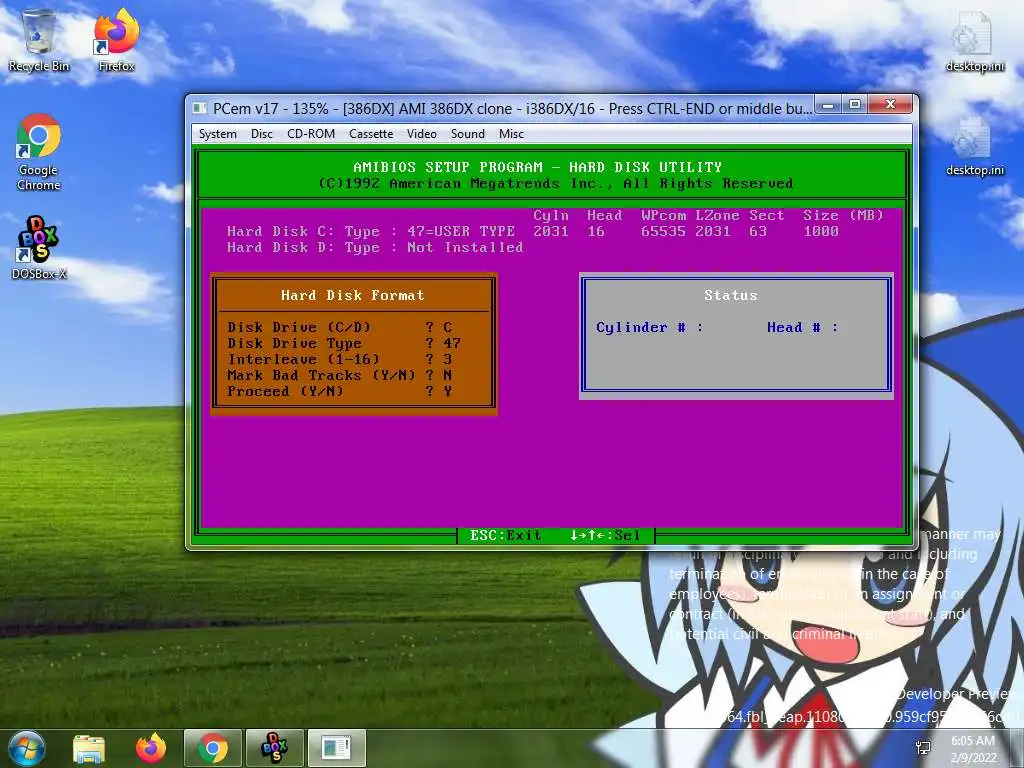Click the 'Interleave (1-16)' row
This screenshot has width=1024, height=768.
[340, 359]
